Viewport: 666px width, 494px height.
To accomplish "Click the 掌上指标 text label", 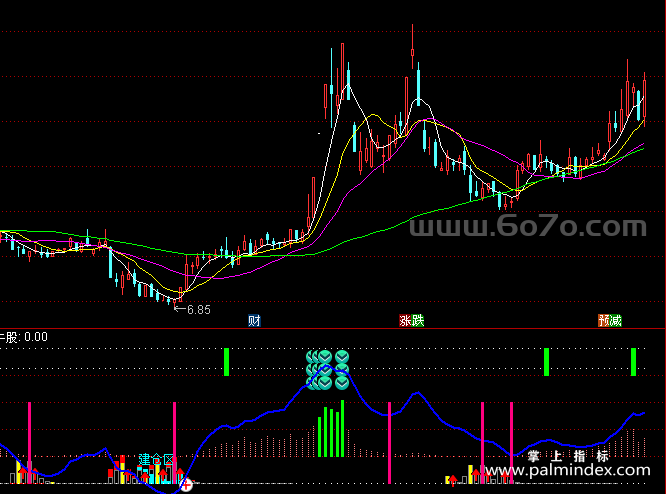I will [568, 456].
